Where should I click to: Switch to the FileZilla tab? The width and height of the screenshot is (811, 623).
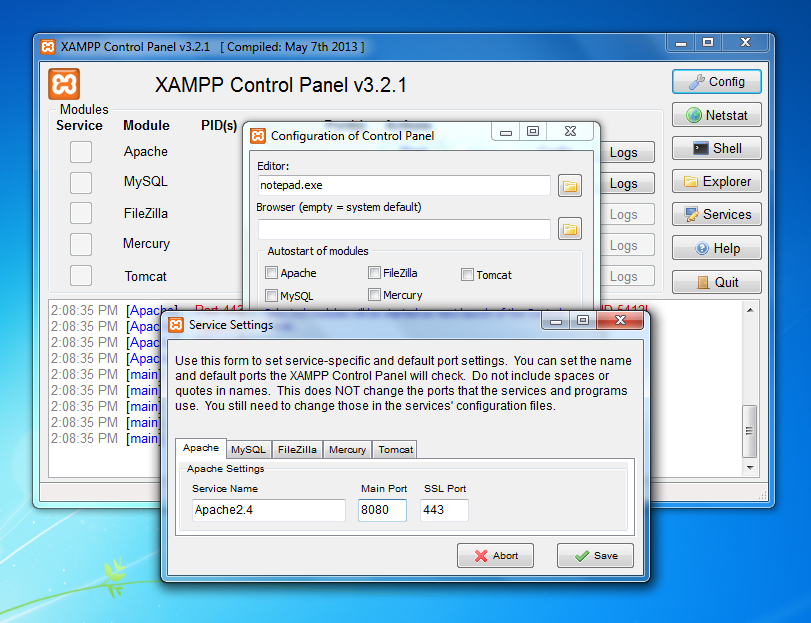pyautogui.click(x=297, y=449)
